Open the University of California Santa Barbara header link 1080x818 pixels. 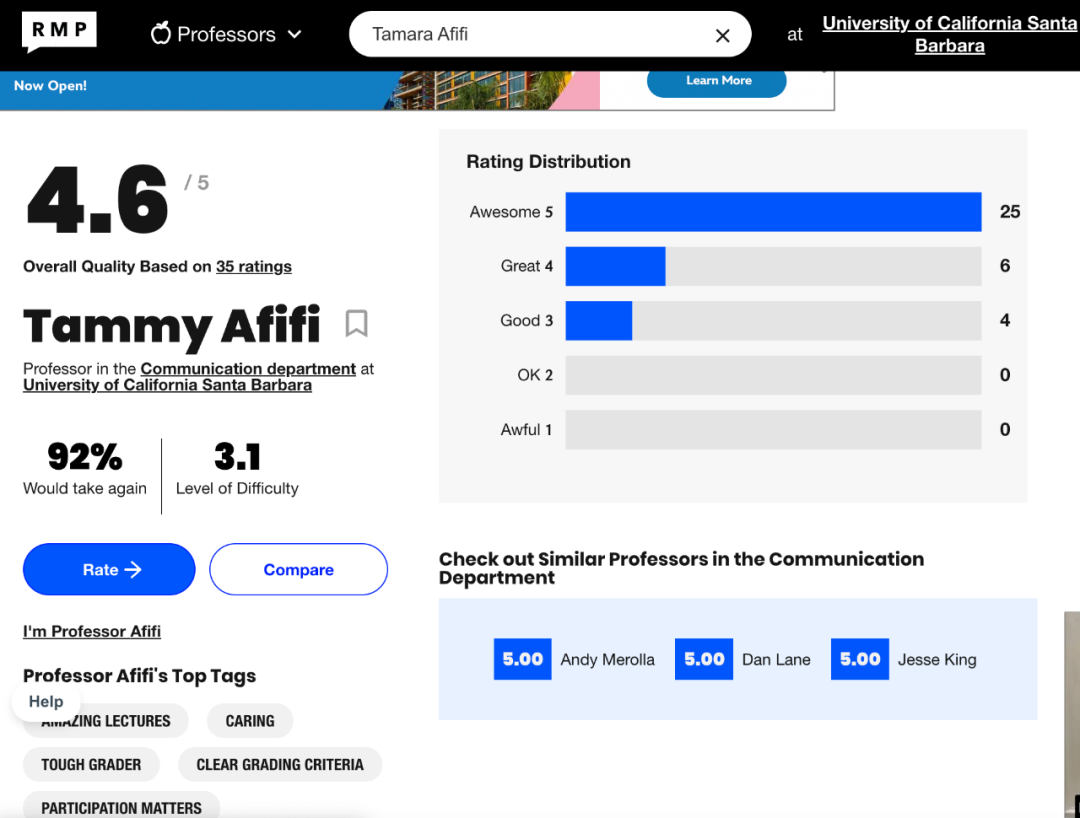click(949, 34)
